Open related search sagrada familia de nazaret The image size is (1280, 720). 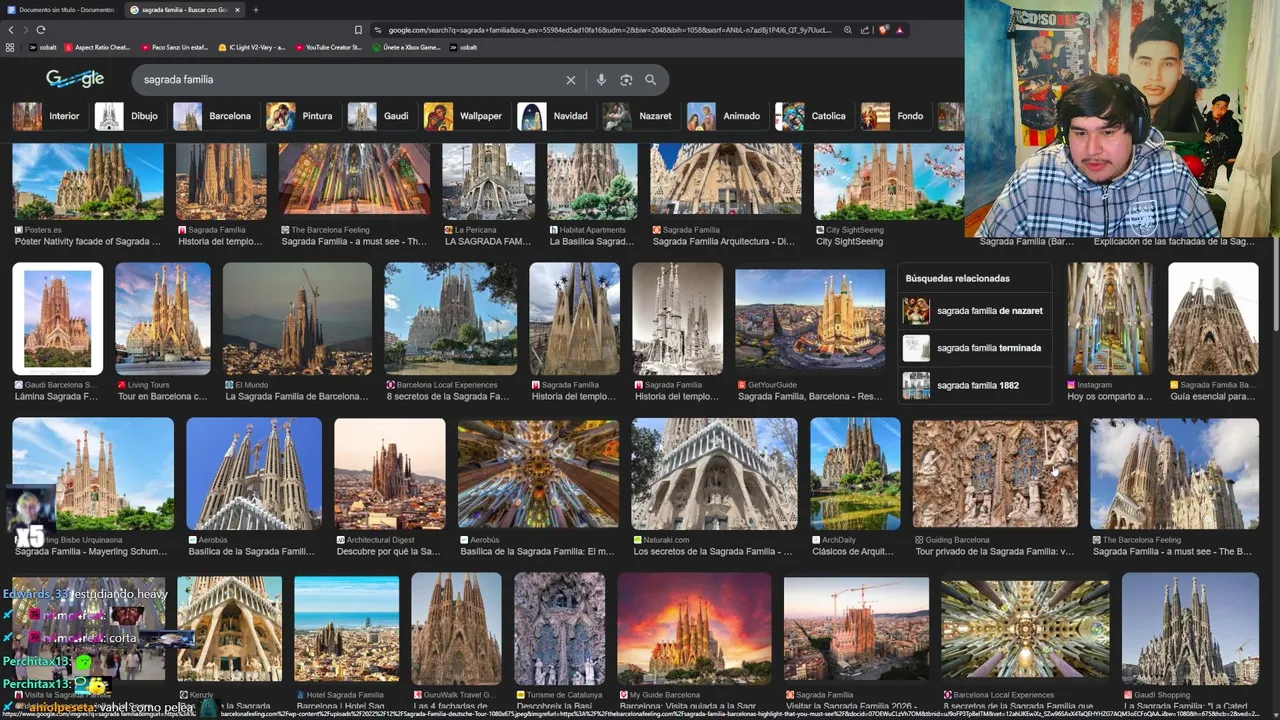(x=975, y=311)
